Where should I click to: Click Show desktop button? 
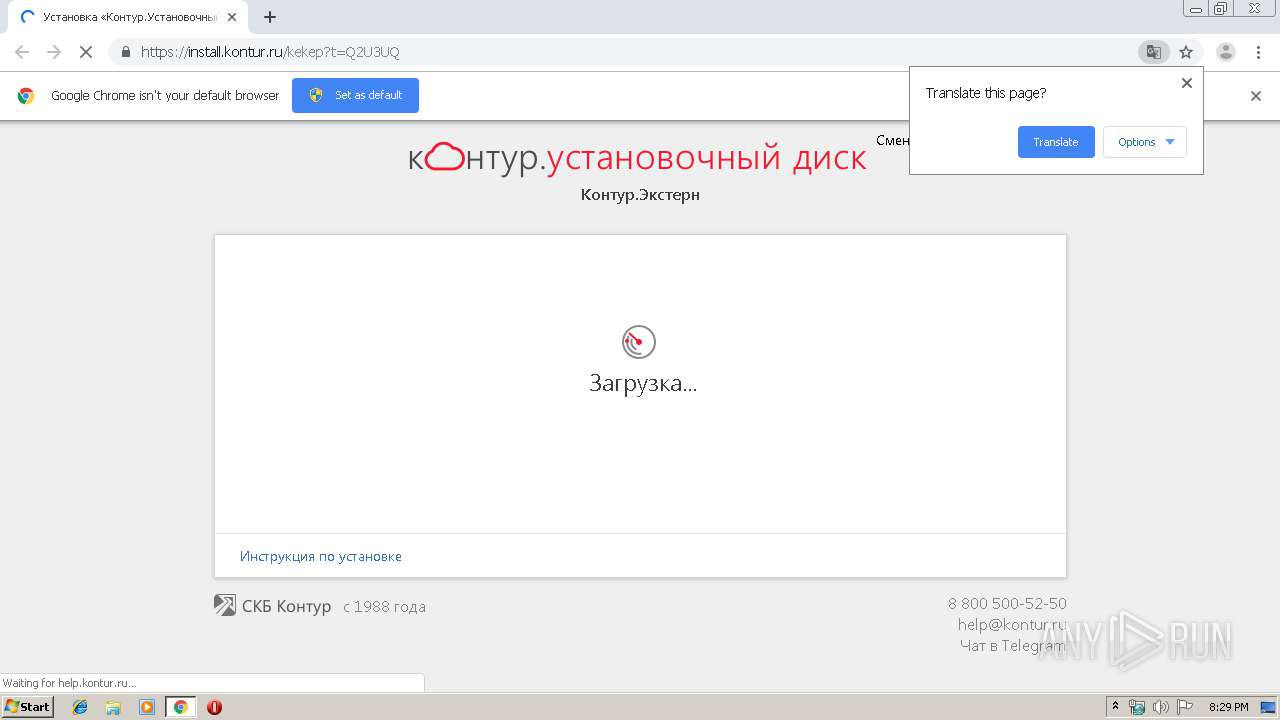point(1269,707)
